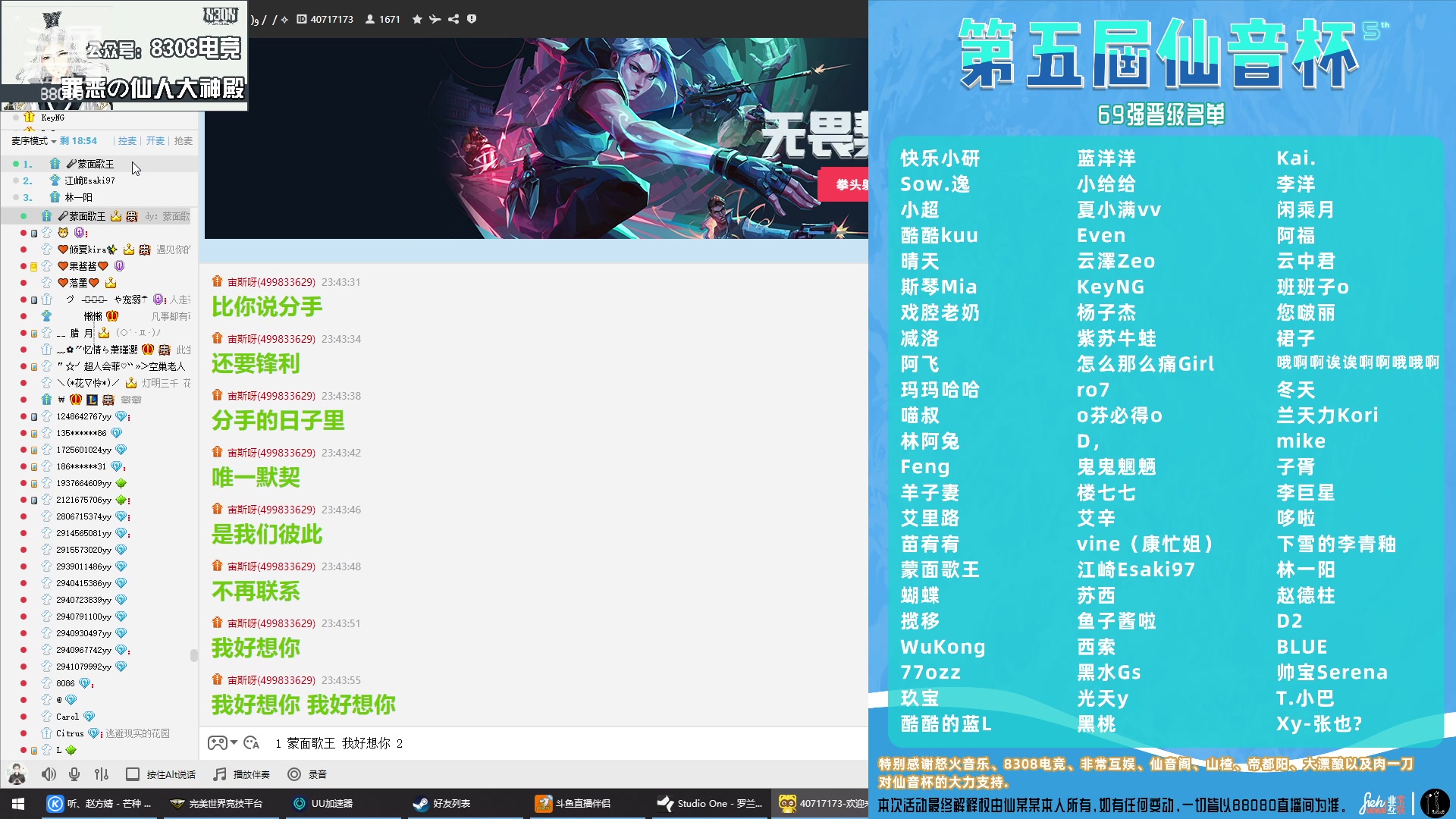The height and width of the screenshot is (819, 1456).
Task: Open the 播放伴奏 accompaniment player
Action: (x=243, y=774)
